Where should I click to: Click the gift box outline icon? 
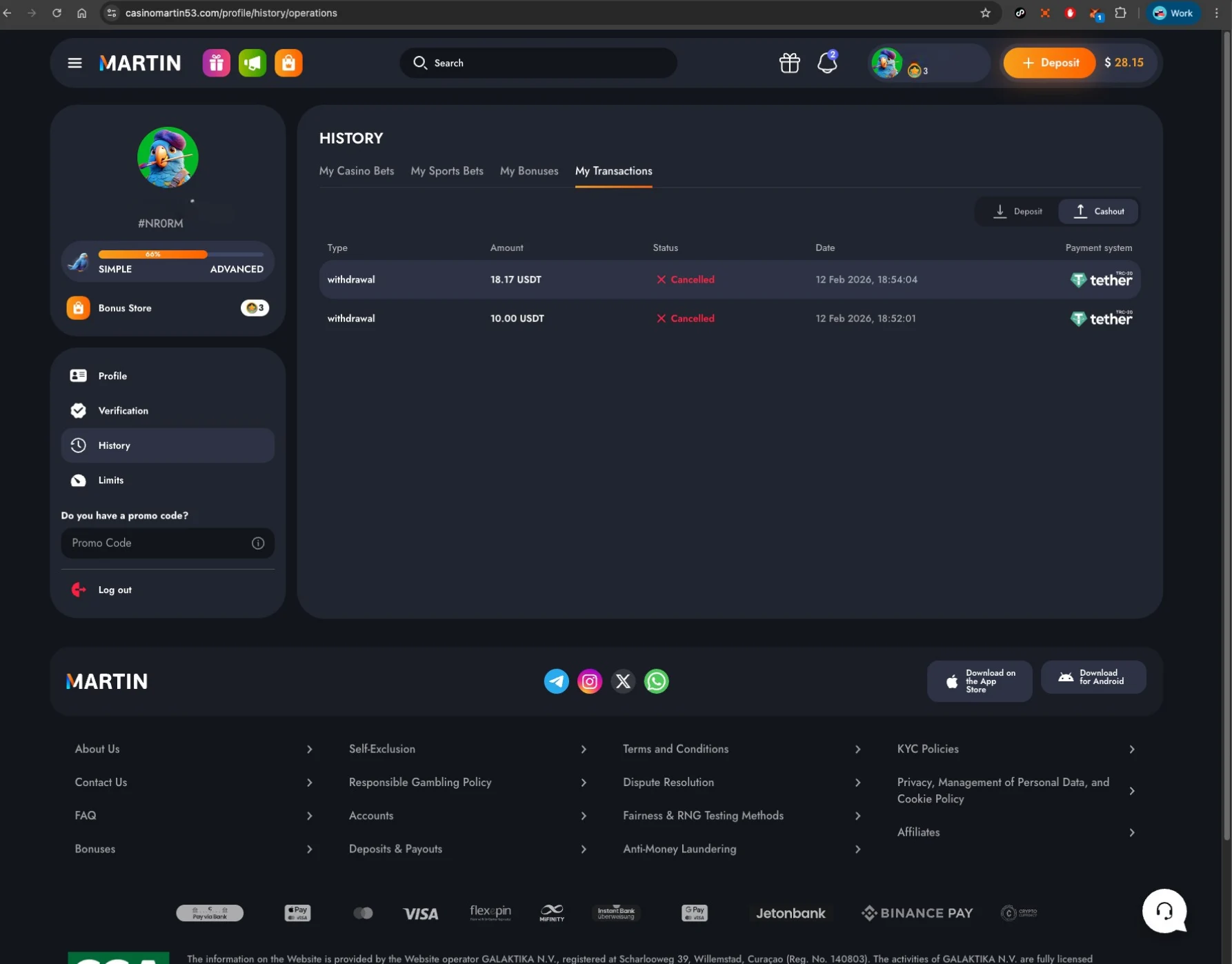pyautogui.click(x=790, y=63)
